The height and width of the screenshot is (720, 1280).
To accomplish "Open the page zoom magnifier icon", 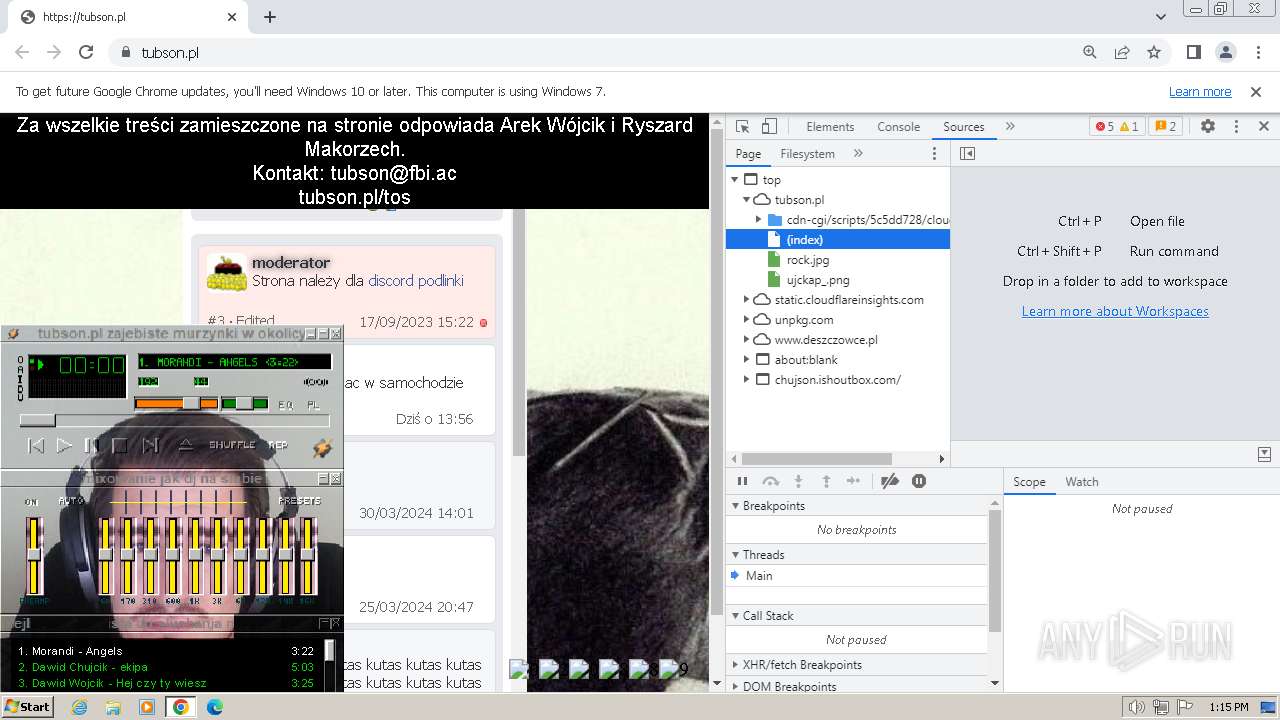I will pos(1090,52).
